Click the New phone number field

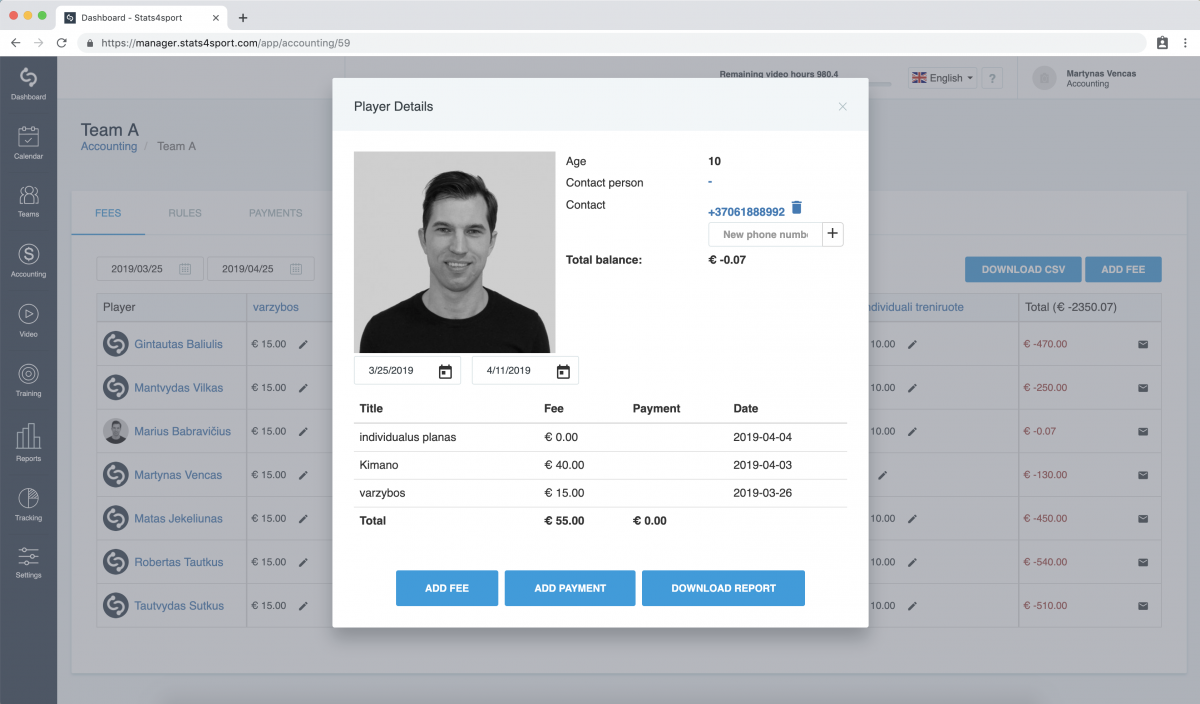pos(765,234)
